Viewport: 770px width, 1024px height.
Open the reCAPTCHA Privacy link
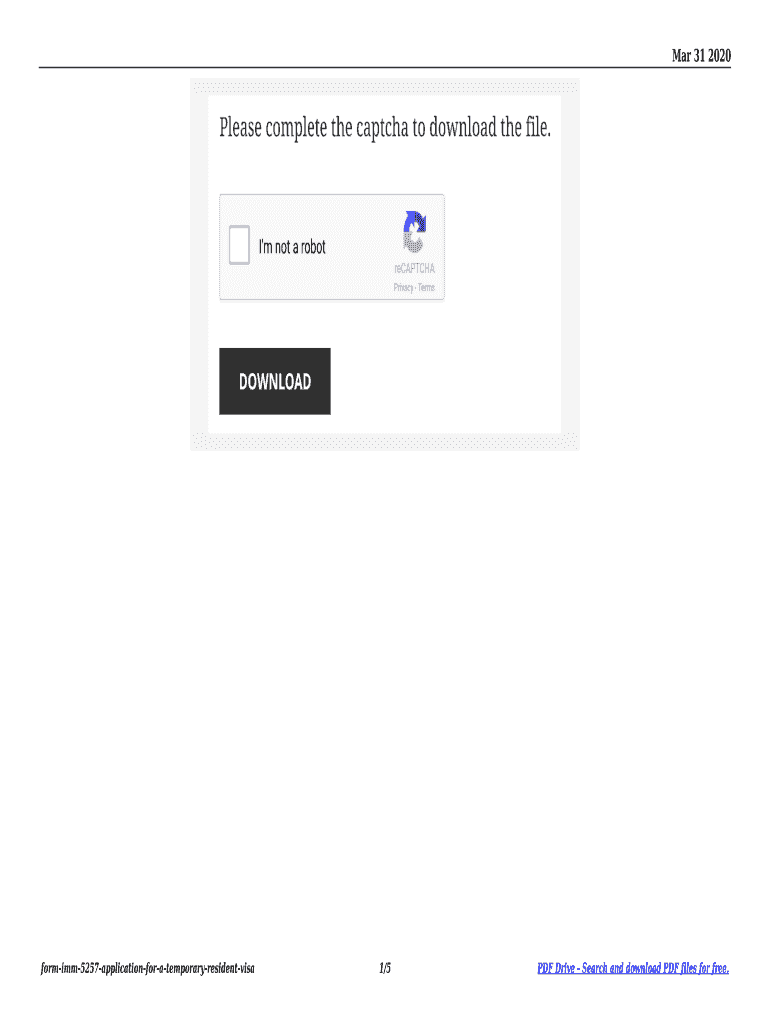(x=403, y=287)
